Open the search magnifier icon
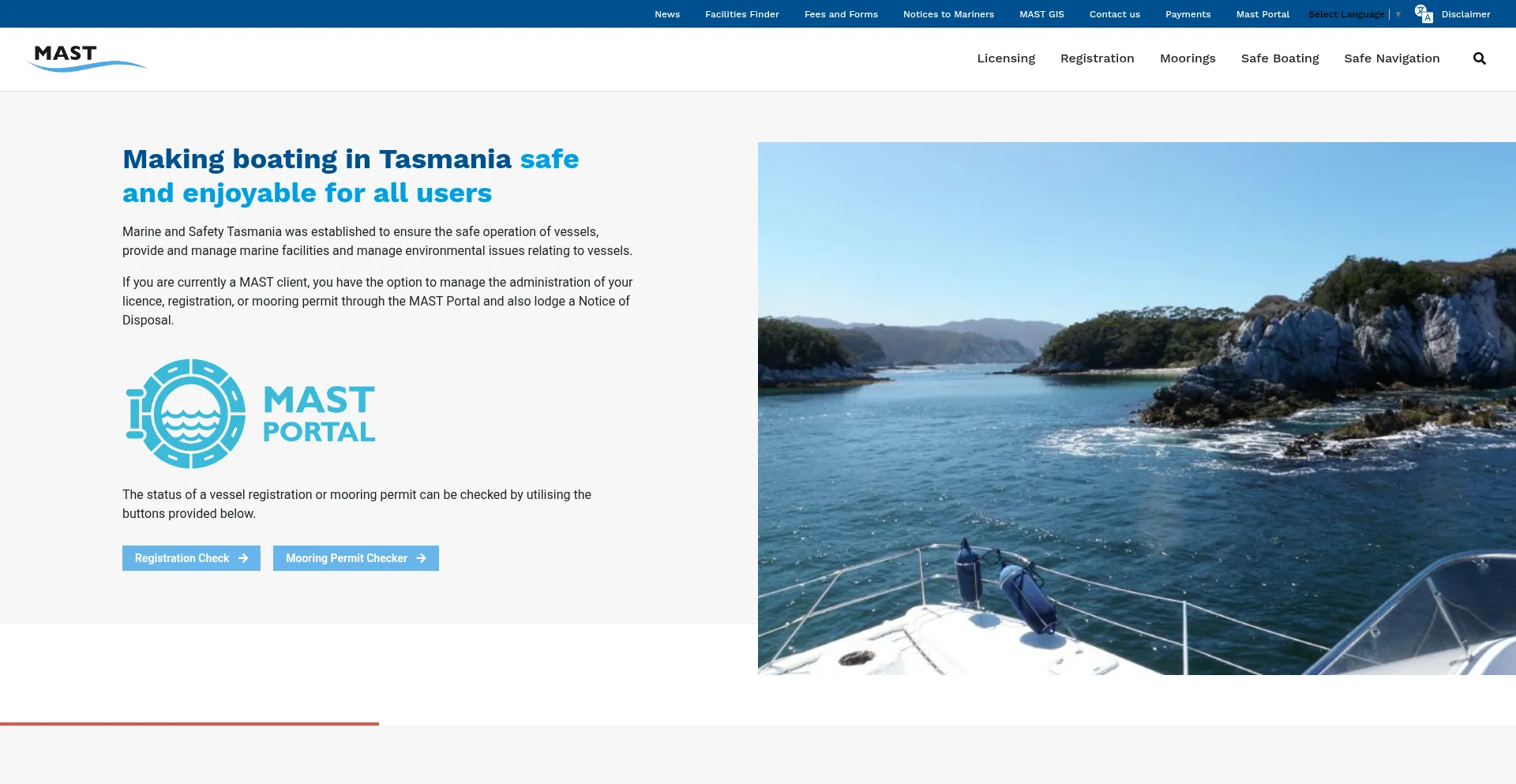This screenshot has width=1516, height=784. (1479, 58)
